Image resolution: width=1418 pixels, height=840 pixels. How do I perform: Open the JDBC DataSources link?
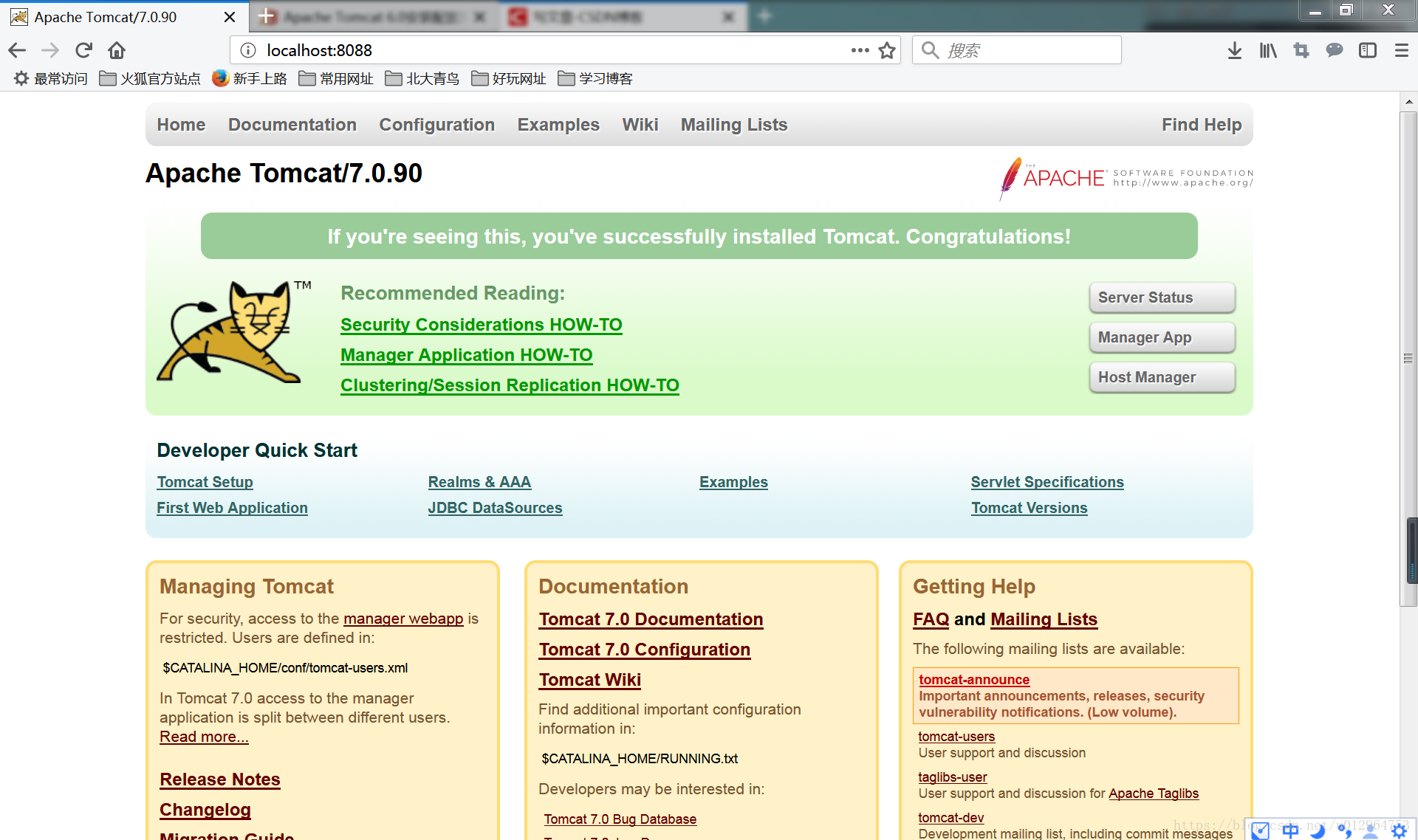point(495,508)
